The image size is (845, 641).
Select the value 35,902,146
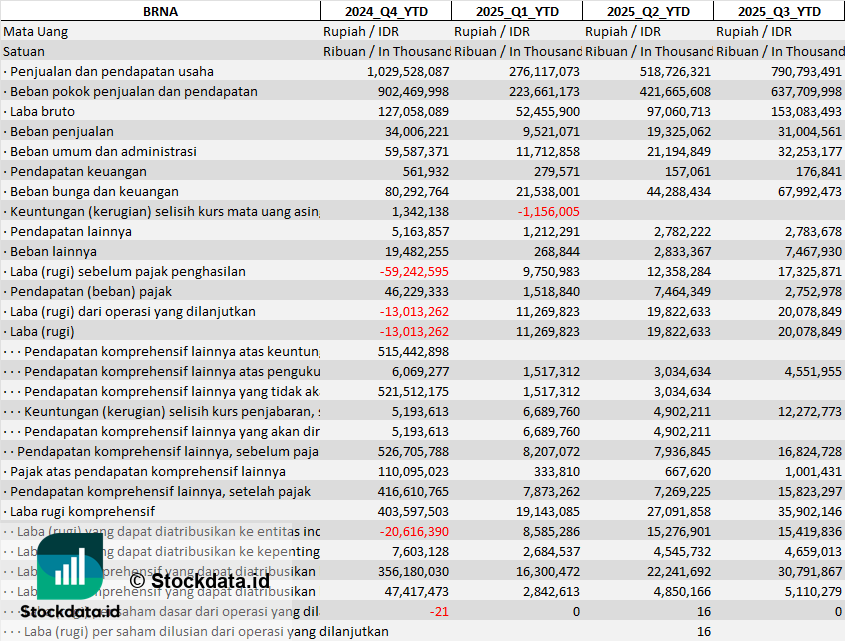coord(809,511)
